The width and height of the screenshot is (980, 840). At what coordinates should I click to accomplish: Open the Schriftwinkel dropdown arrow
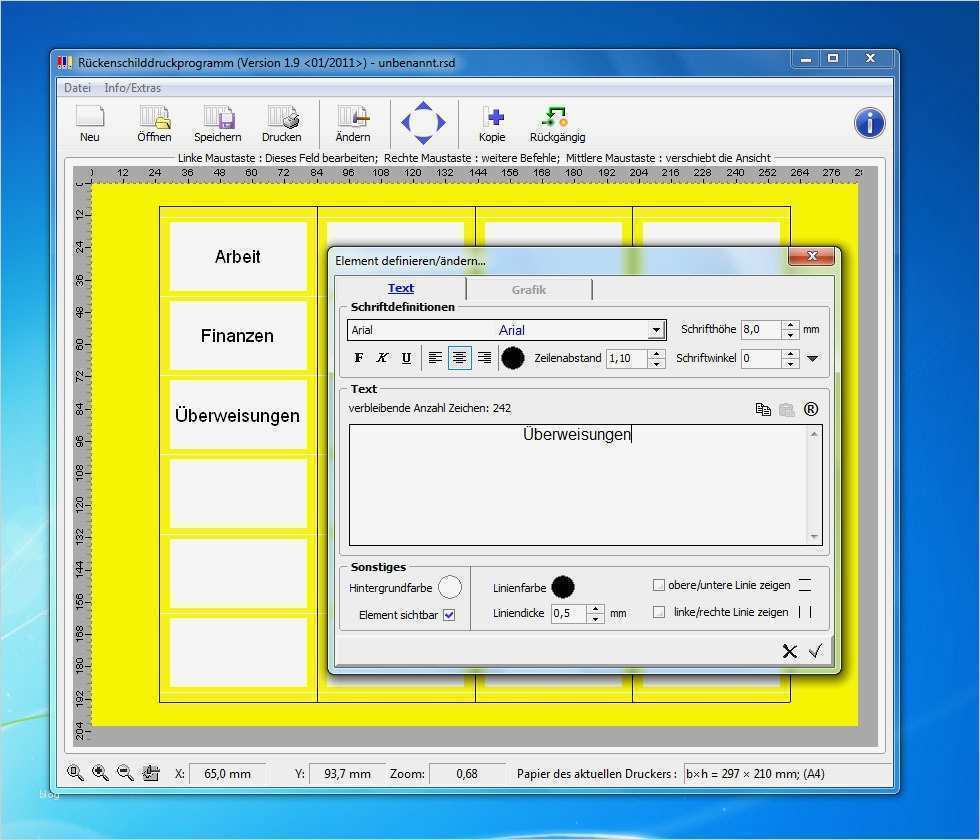tap(813, 357)
